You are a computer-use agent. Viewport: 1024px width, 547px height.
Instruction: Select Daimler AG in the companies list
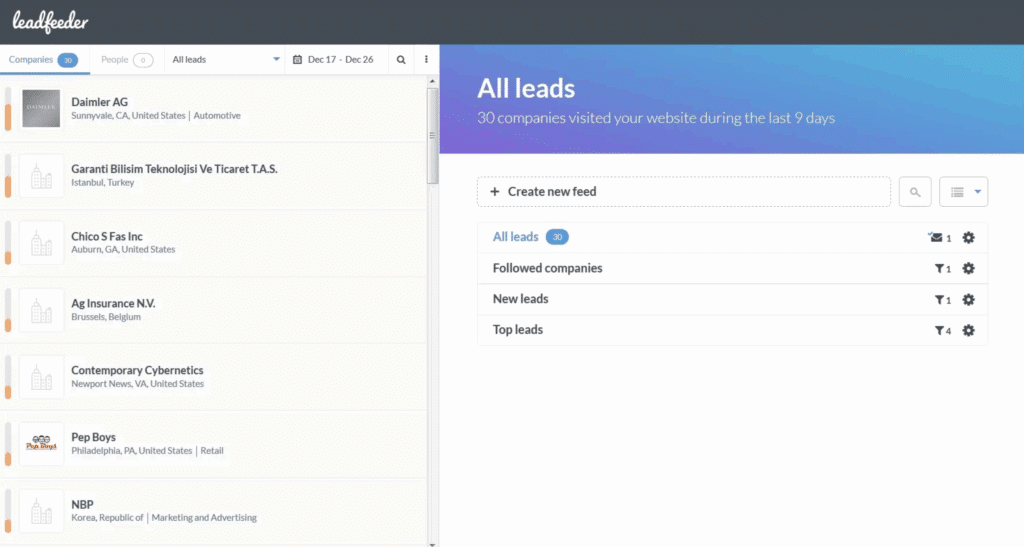(x=100, y=102)
